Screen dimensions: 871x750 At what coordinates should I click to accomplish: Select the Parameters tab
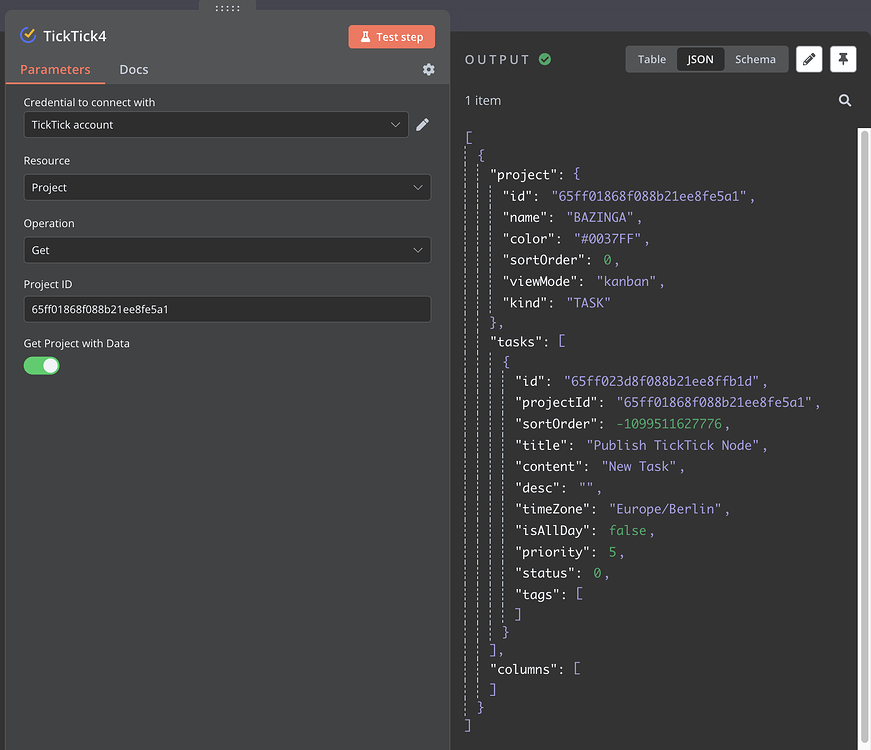click(55, 70)
